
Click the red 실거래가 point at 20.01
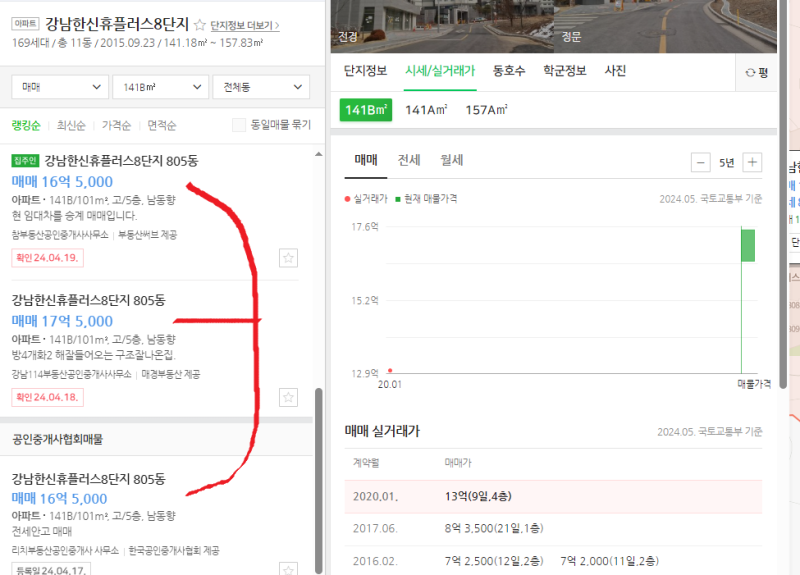click(x=390, y=370)
